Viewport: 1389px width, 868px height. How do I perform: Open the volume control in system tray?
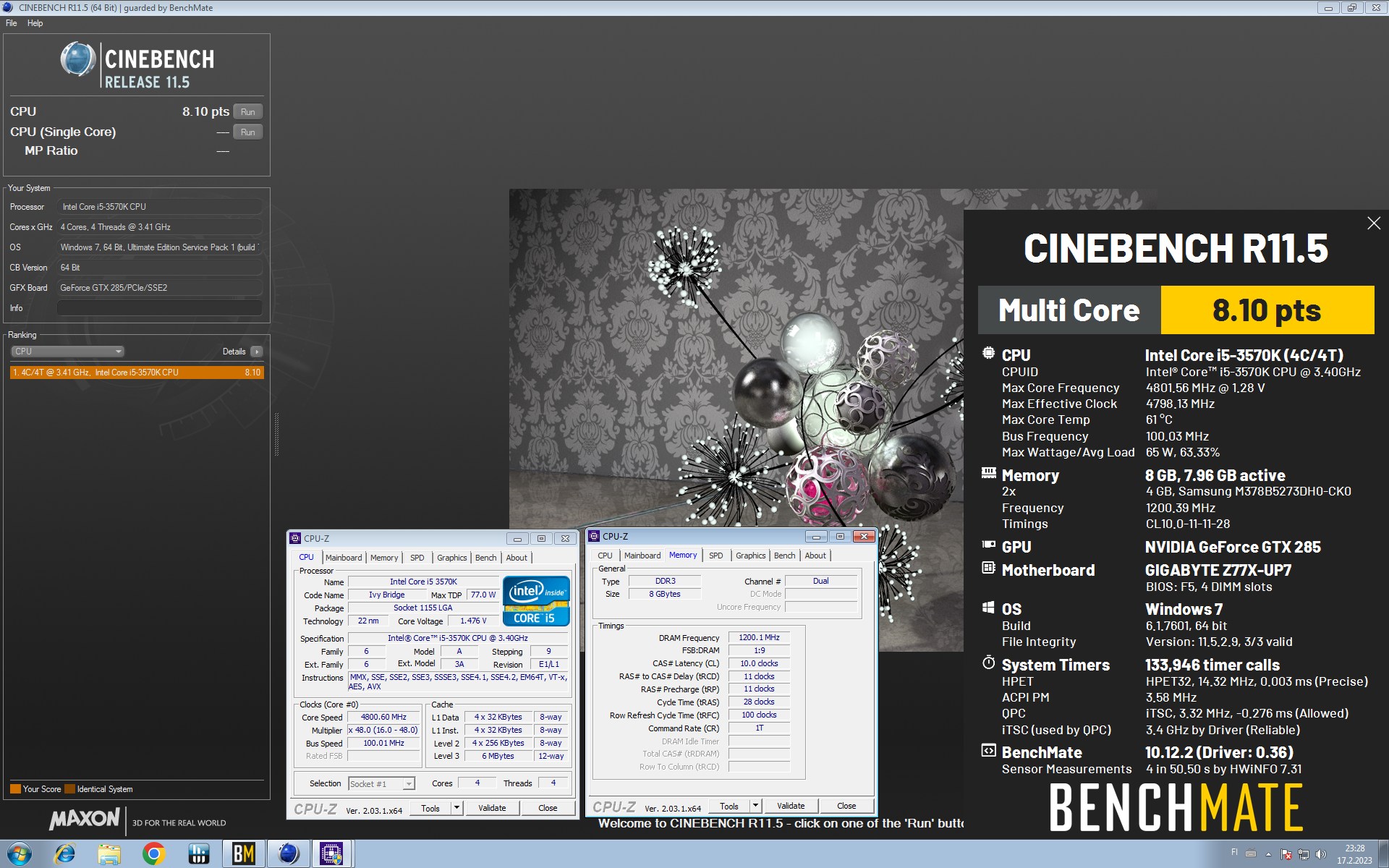pyautogui.click(x=1321, y=854)
